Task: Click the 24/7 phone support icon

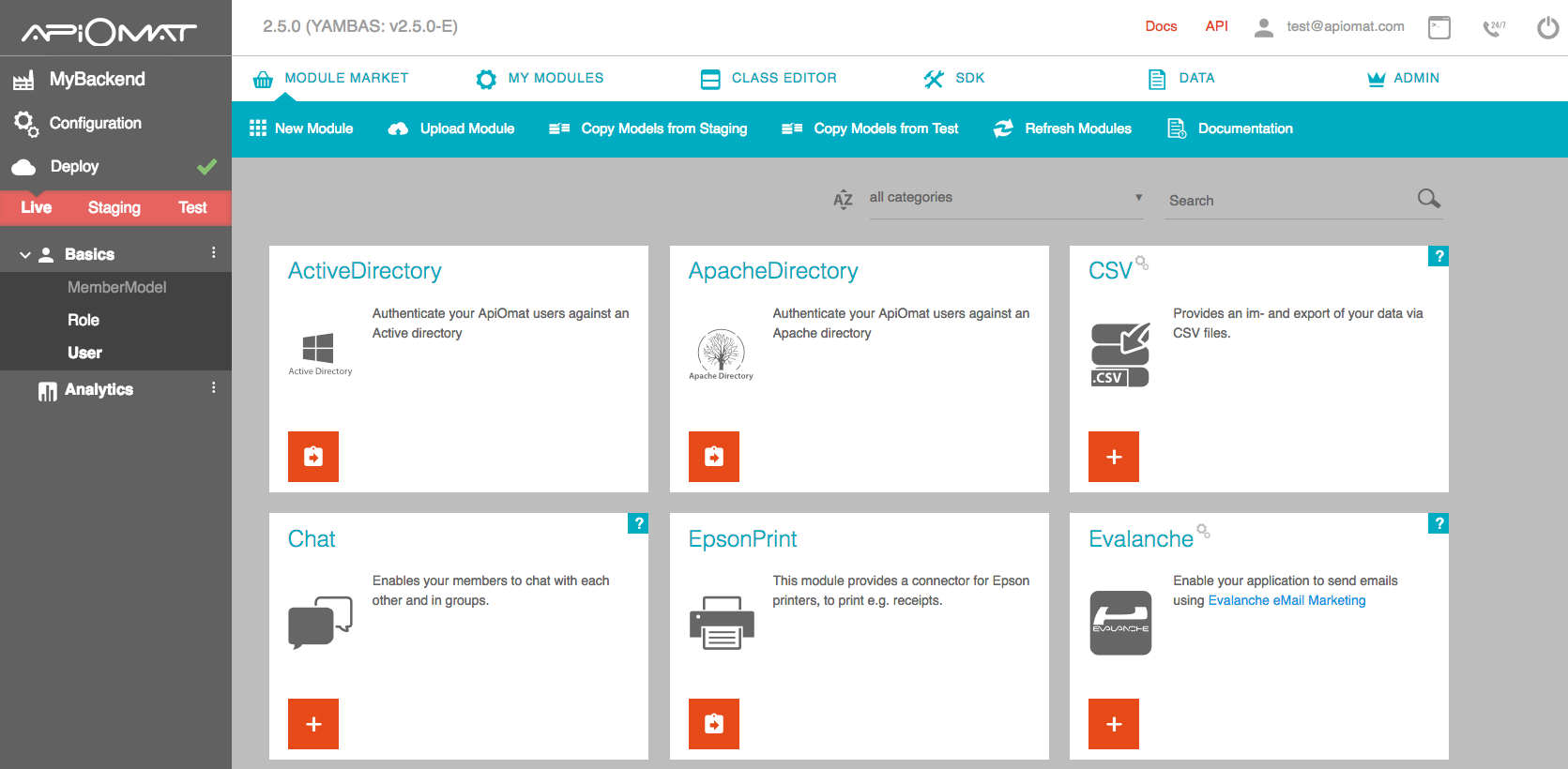Action: tap(1494, 27)
